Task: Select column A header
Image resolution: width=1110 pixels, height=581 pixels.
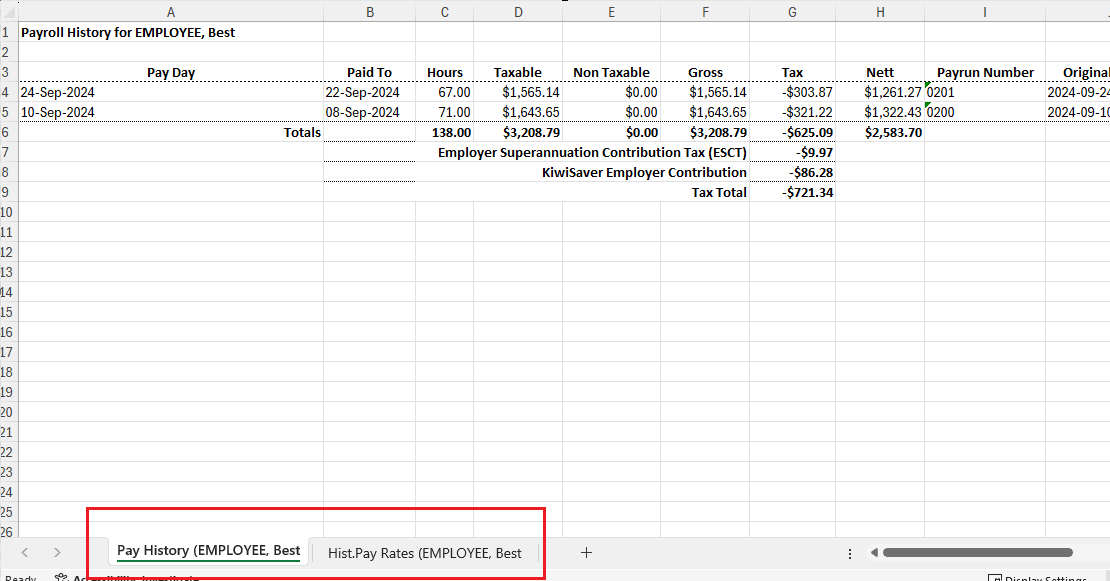Action: pyautogui.click(x=171, y=12)
